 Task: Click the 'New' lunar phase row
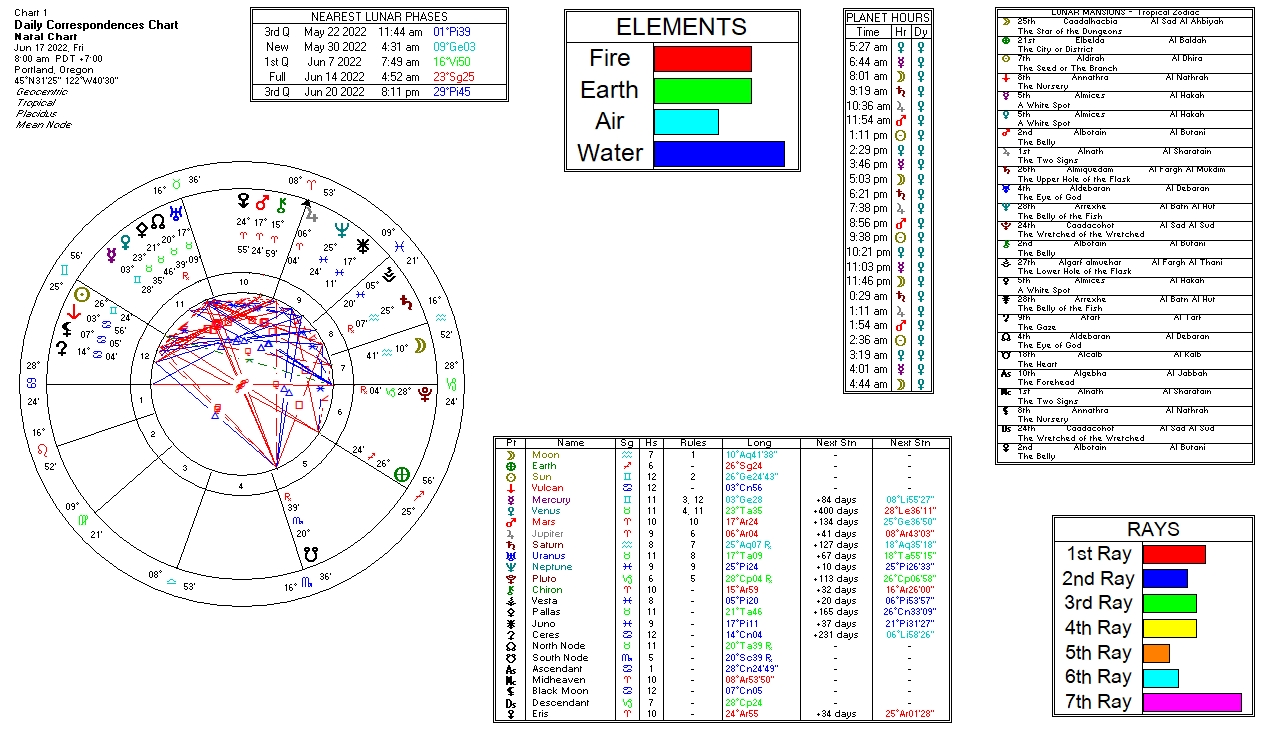point(379,47)
